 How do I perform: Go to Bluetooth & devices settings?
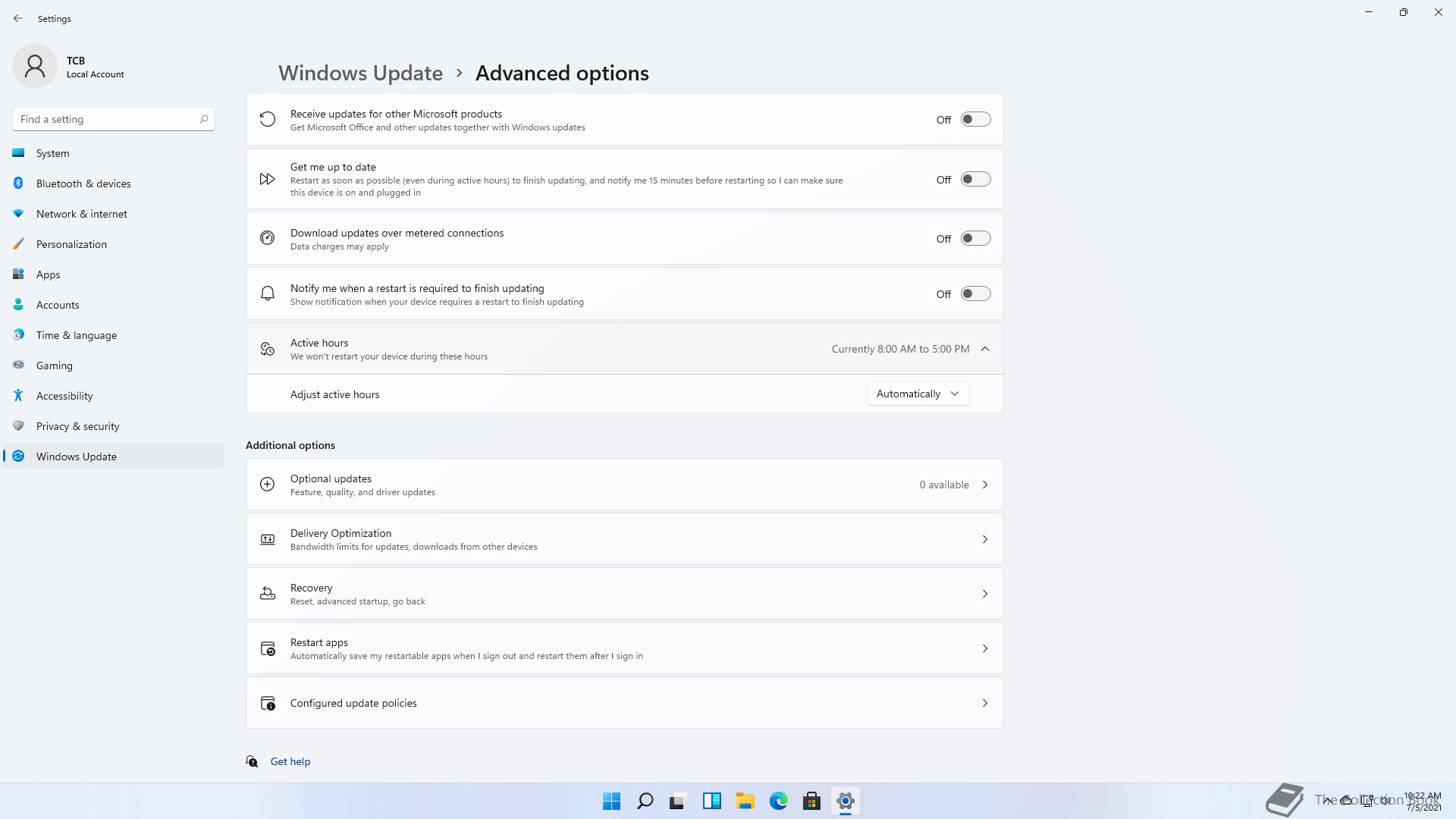83,184
